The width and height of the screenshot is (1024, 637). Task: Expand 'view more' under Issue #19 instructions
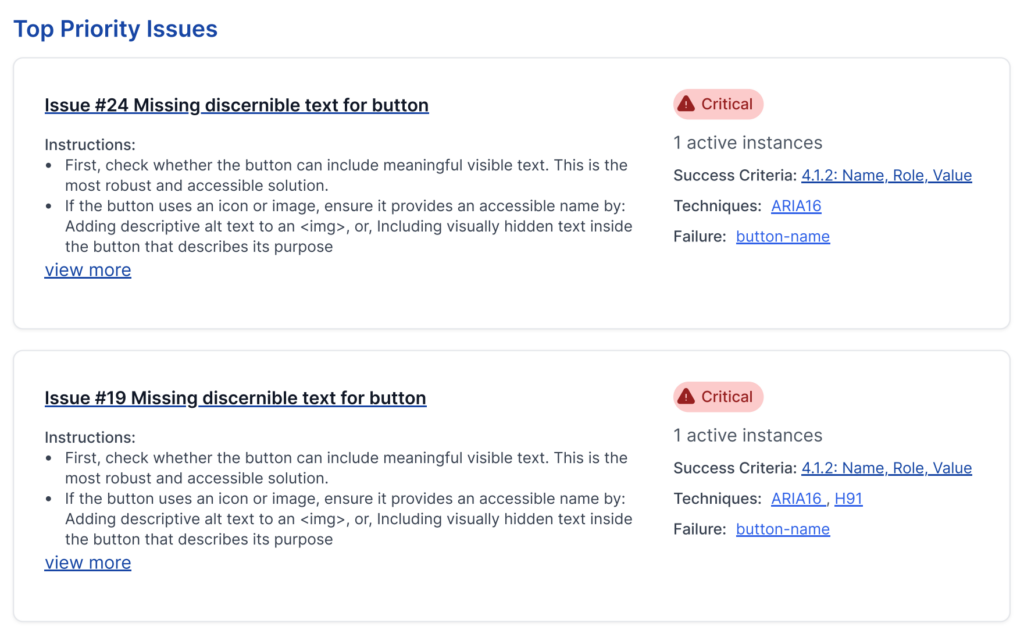click(x=88, y=563)
